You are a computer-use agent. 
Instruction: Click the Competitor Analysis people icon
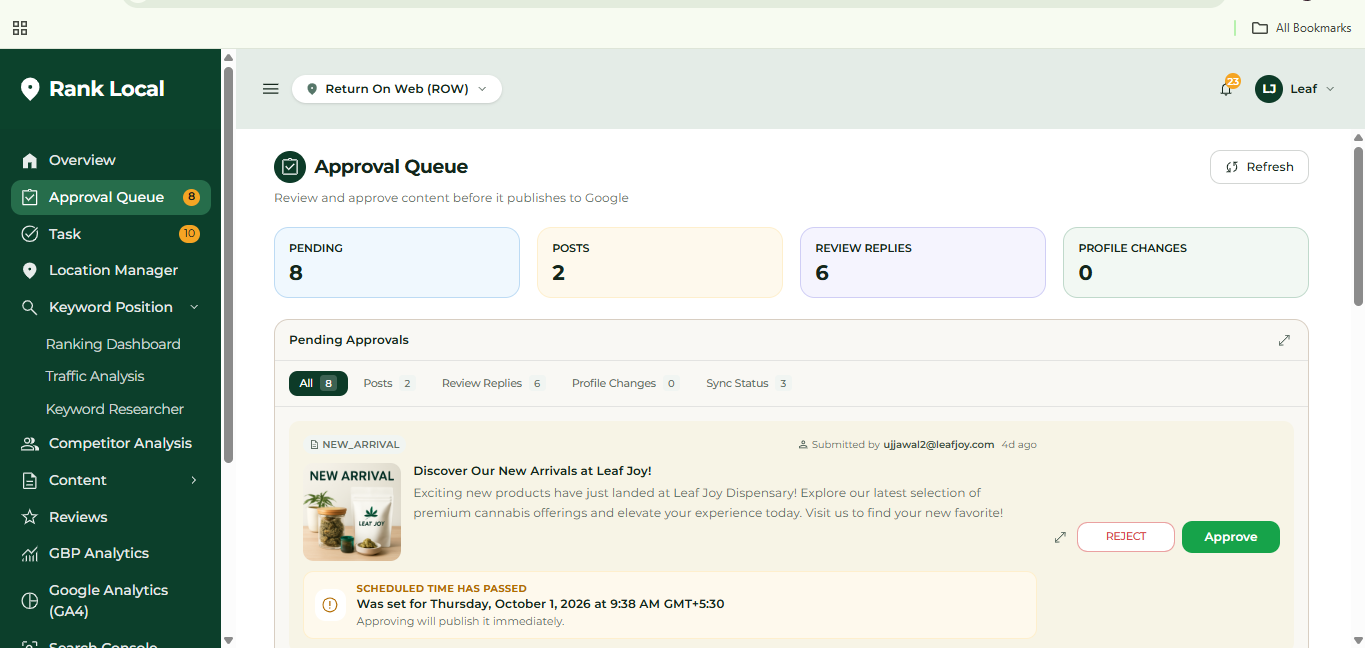[x=30, y=444]
